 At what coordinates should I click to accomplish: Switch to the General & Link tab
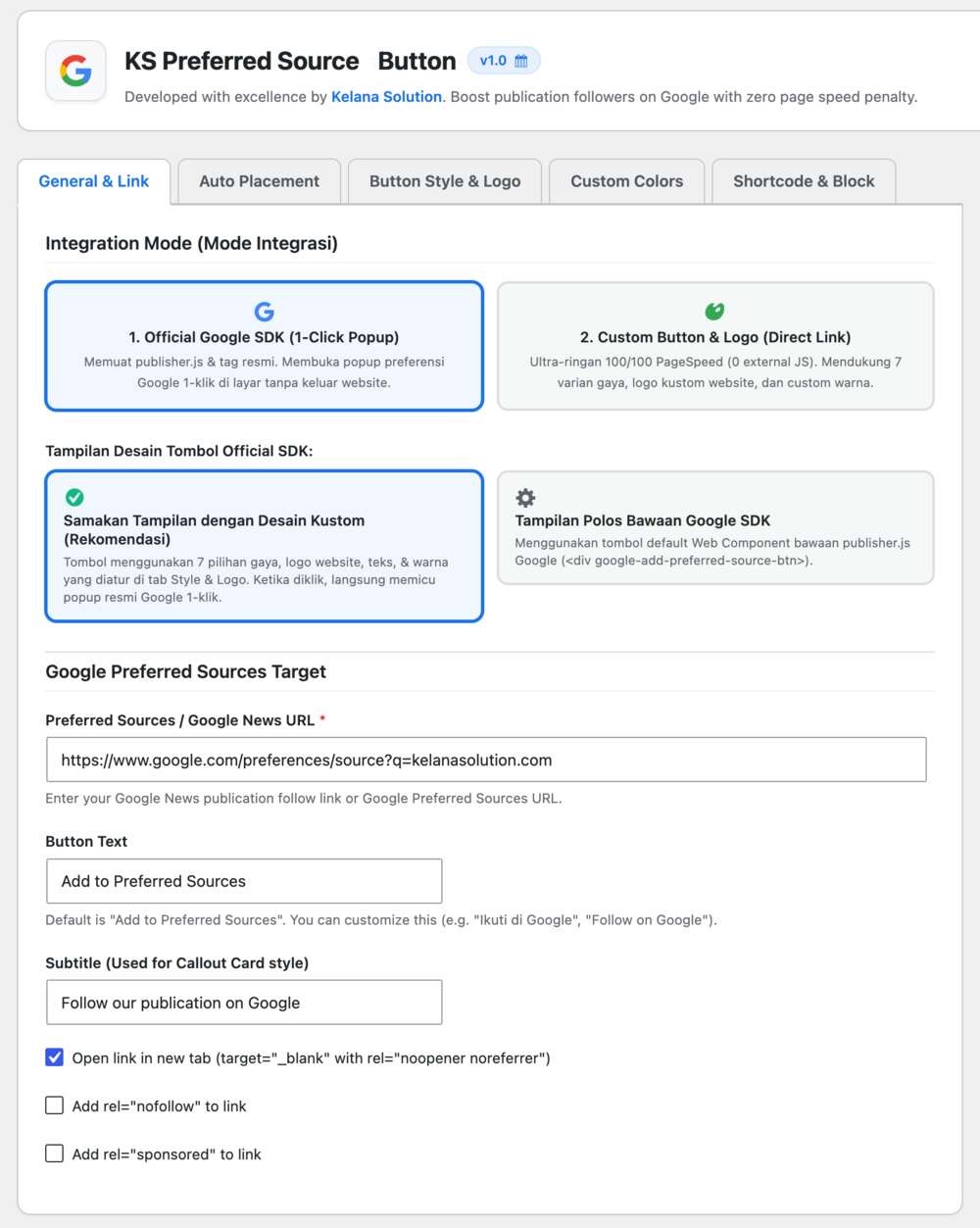point(94,181)
